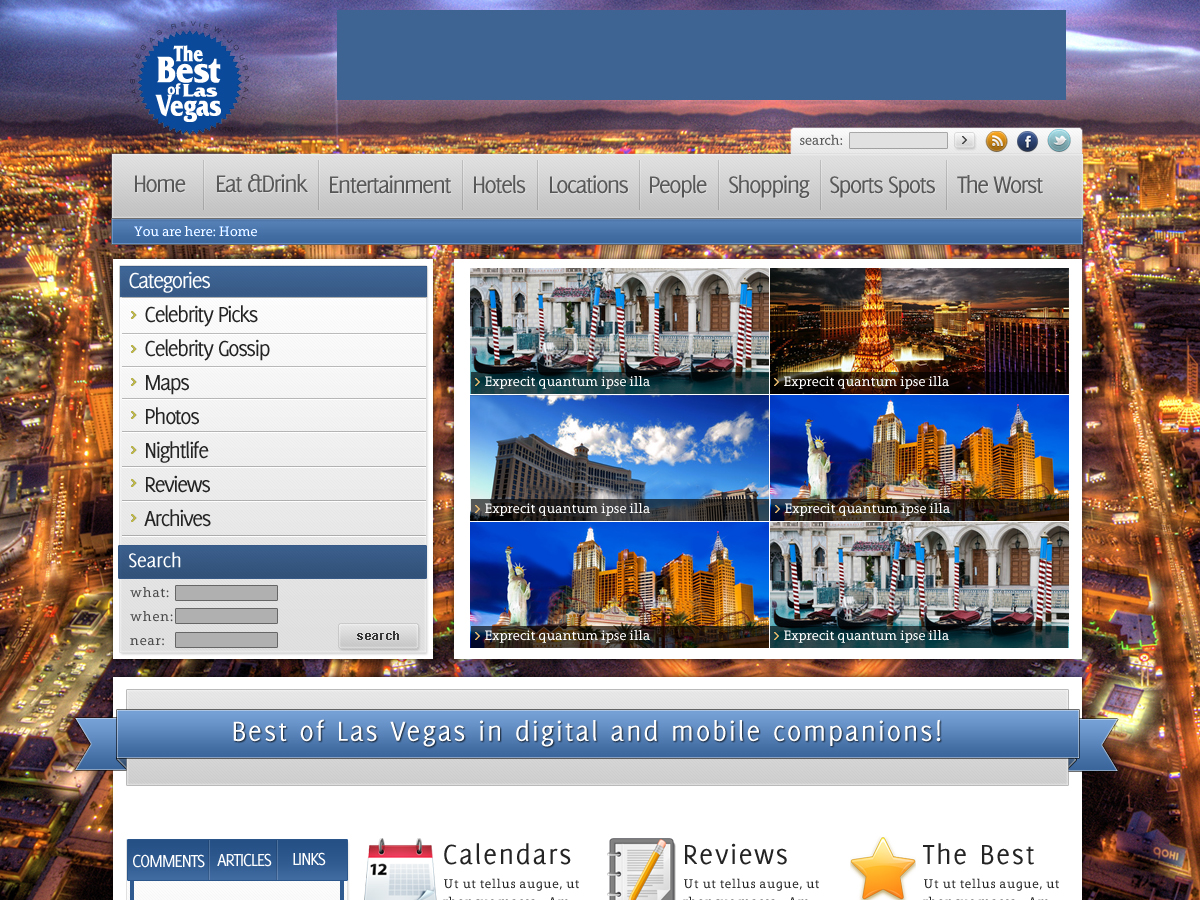Visit the Facebook page icon
This screenshot has width=1200, height=900.
pyautogui.click(x=1027, y=141)
